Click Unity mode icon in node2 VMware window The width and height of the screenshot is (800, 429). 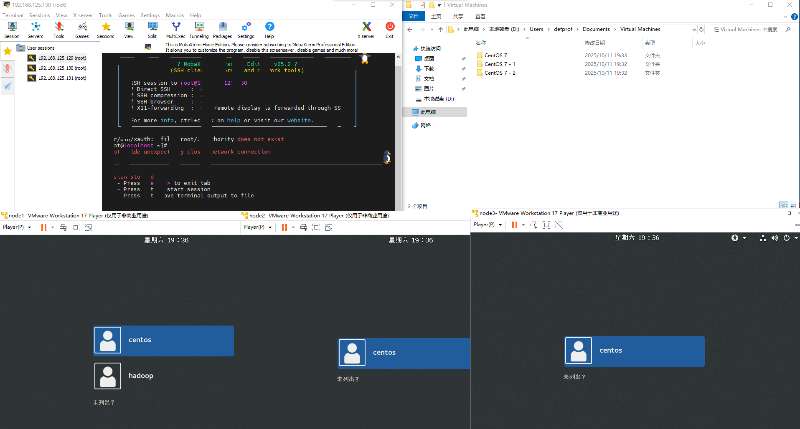coord(328,227)
